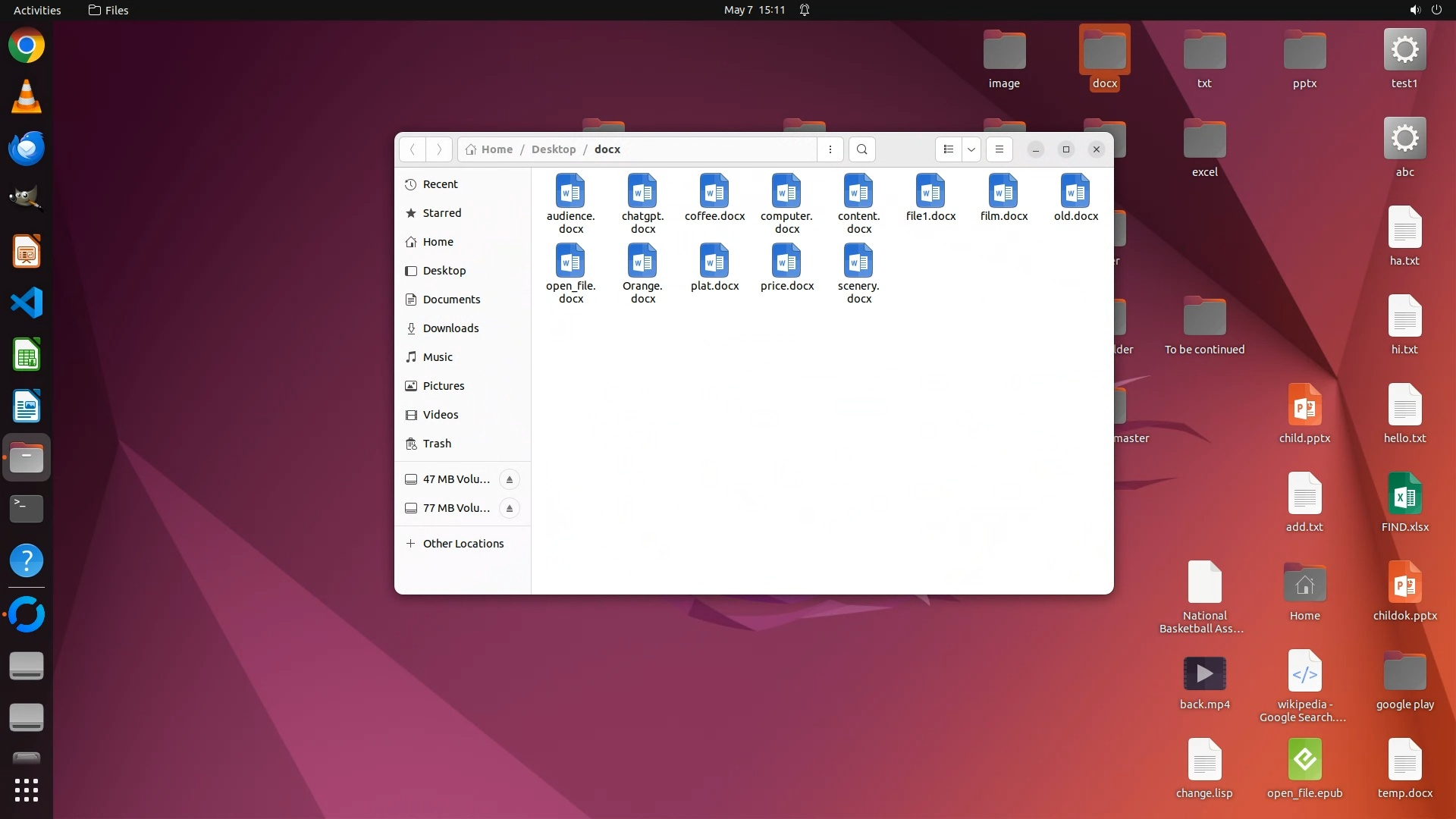Open the Files hamburger main menu
Screen dimensions: 1456x819
pyautogui.click(x=999, y=149)
